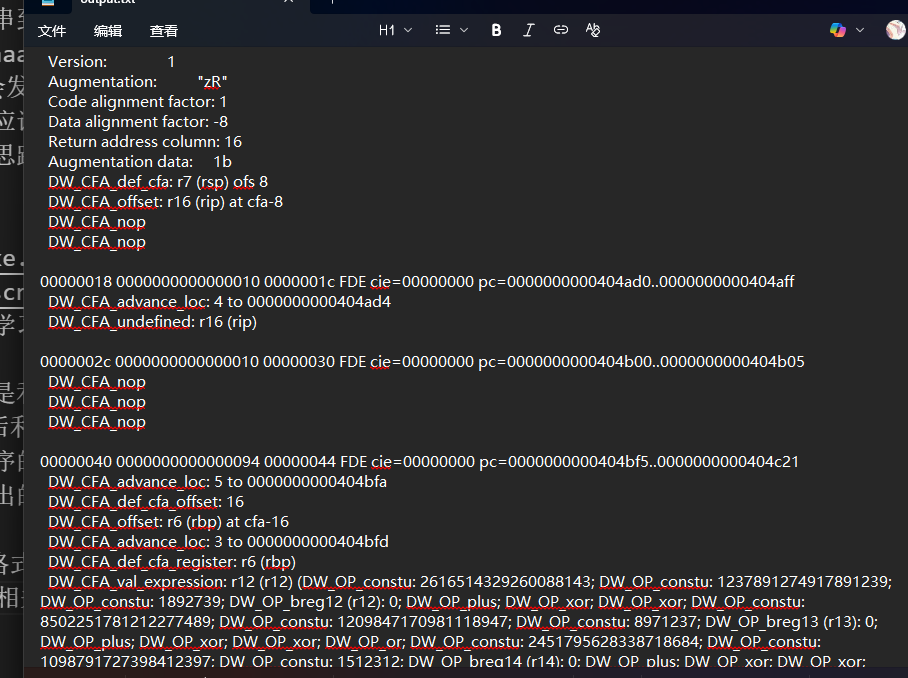Toggle italic formatting
The height and width of the screenshot is (678, 908).
tap(528, 30)
